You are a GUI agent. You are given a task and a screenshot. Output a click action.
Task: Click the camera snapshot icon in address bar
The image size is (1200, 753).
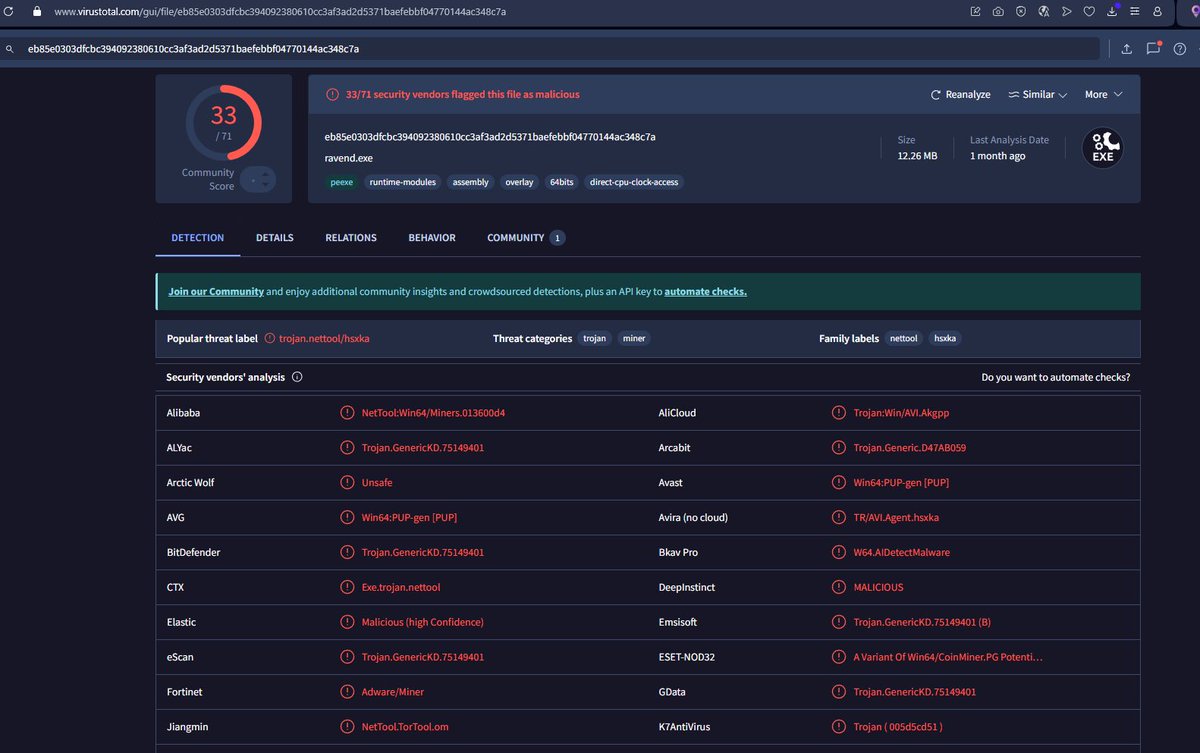pyautogui.click(x=998, y=11)
